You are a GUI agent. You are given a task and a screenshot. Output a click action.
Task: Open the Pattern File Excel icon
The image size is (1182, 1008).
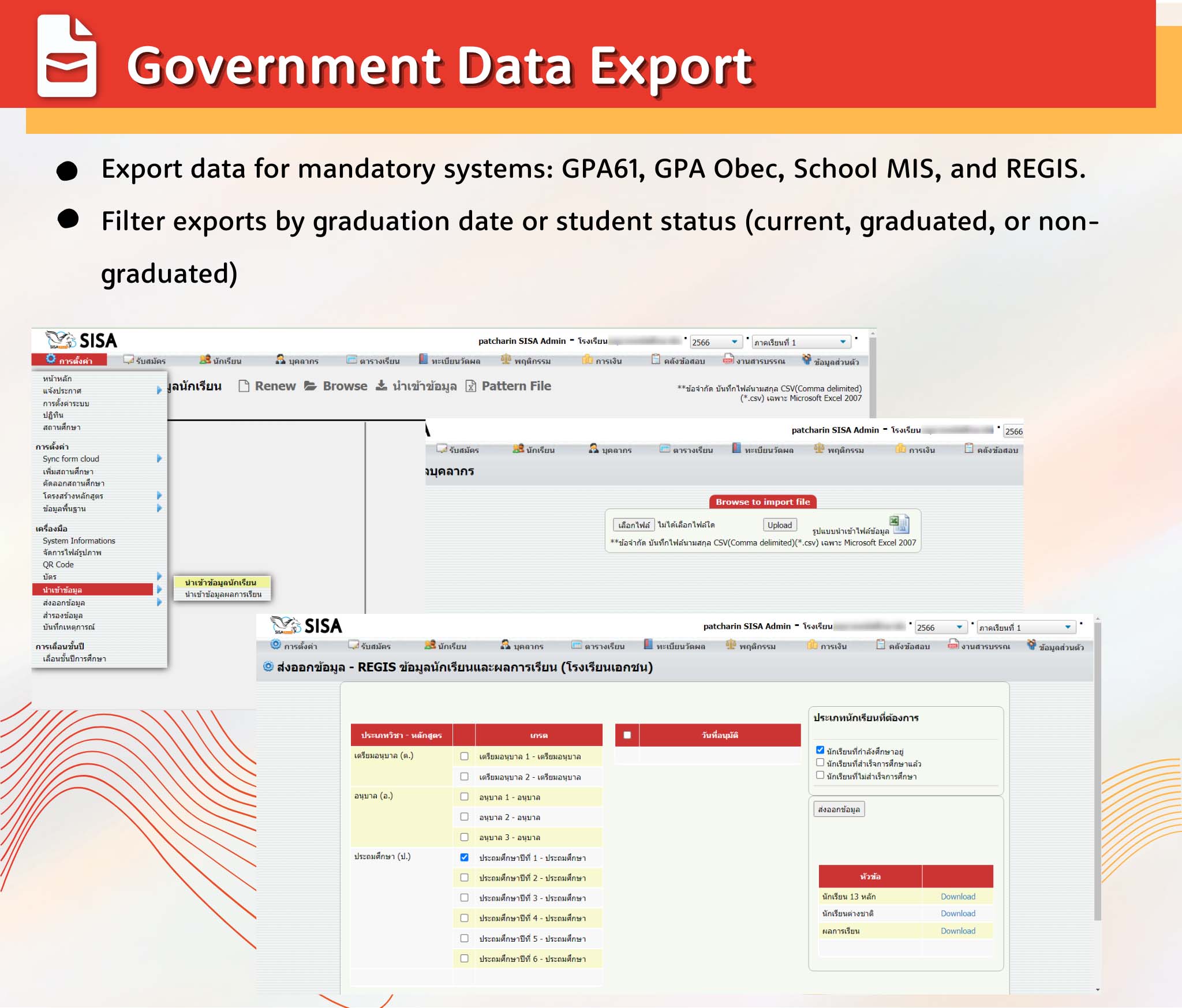[x=470, y=385]
